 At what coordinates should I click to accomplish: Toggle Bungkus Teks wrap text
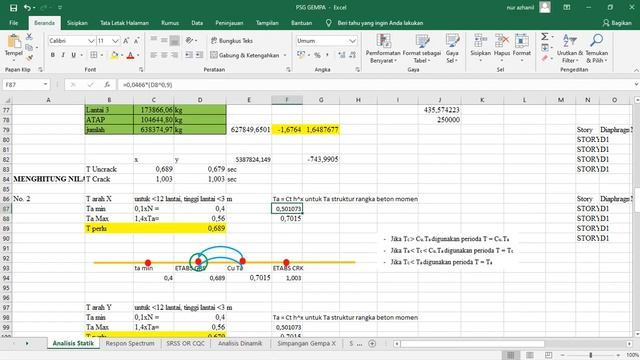point(232,41)
